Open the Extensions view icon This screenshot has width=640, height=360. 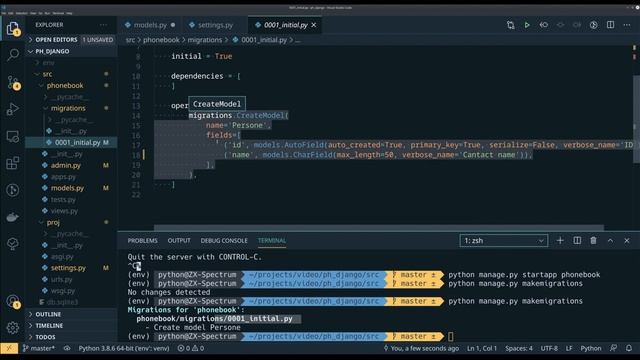pyautogui.click(x=13, y=163)
